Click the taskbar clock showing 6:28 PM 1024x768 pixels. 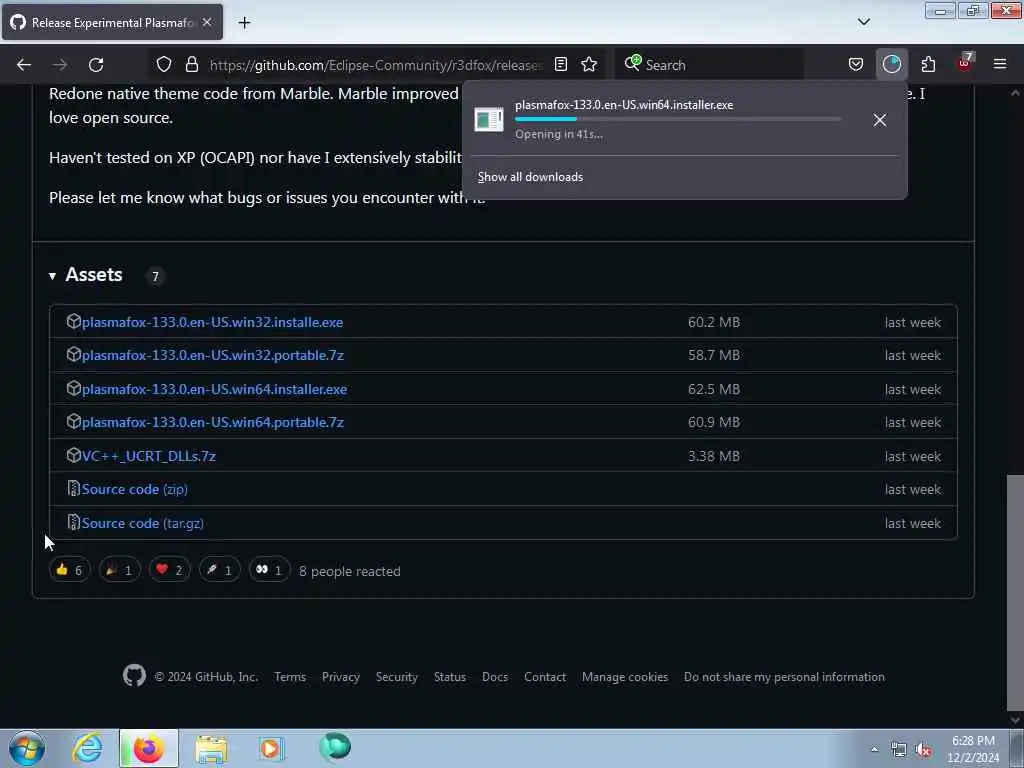pyautogui.click(x=973, y=749)
